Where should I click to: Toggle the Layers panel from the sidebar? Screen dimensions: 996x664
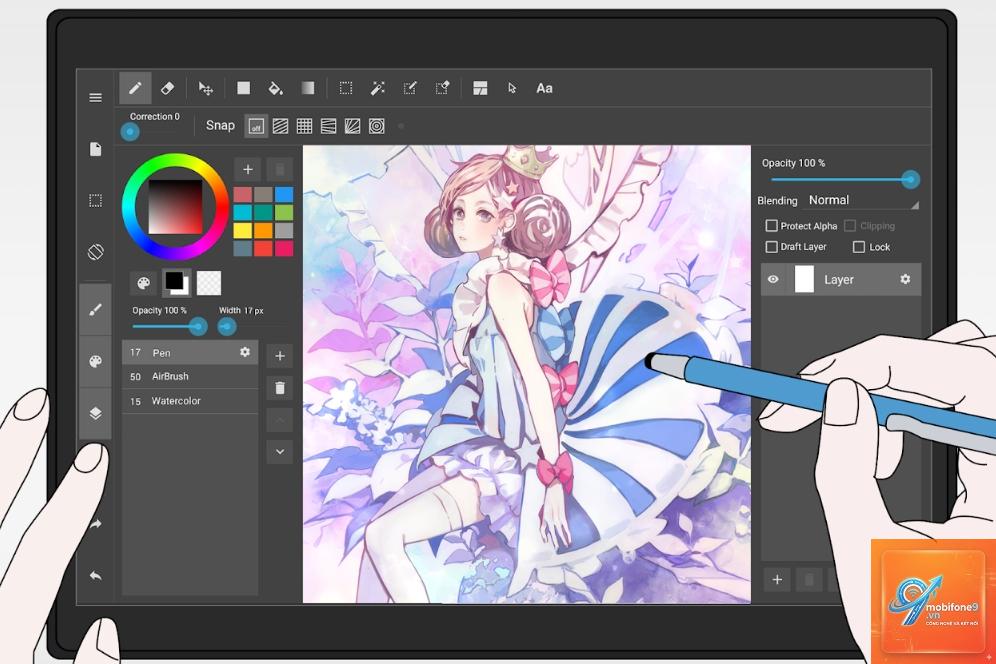(x=95, y=413)
